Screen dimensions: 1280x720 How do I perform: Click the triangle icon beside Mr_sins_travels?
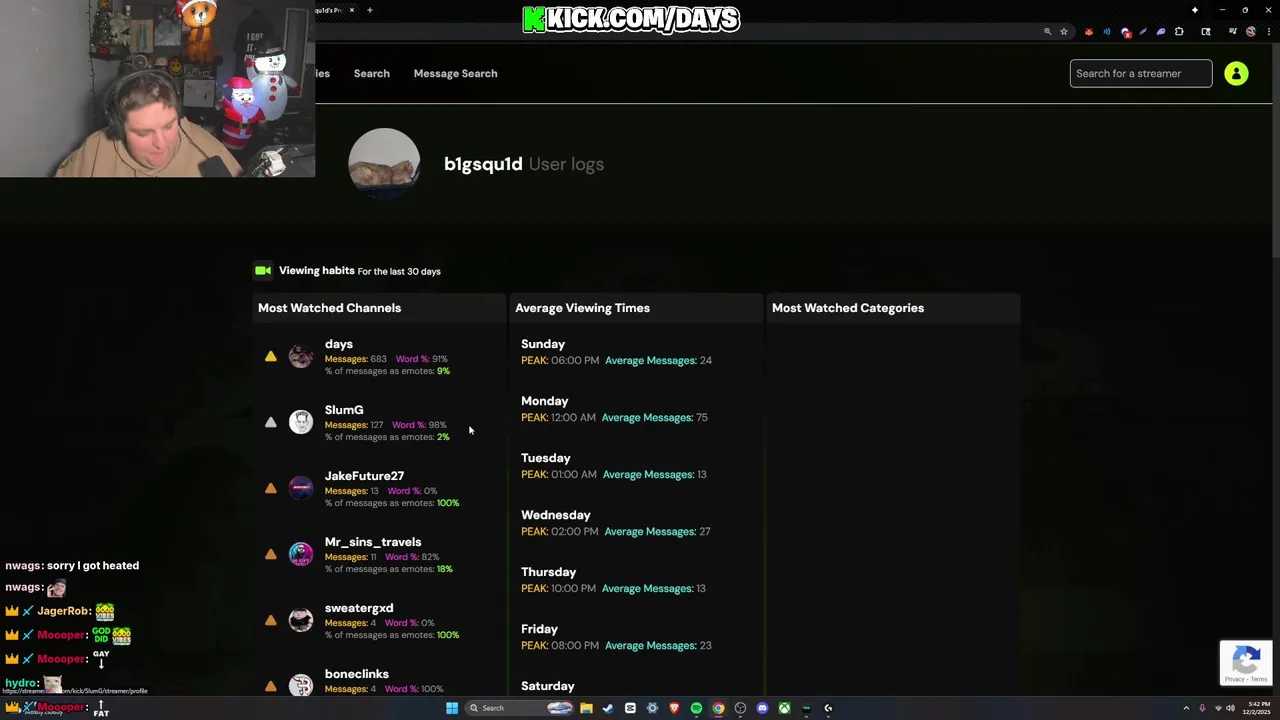271,554
